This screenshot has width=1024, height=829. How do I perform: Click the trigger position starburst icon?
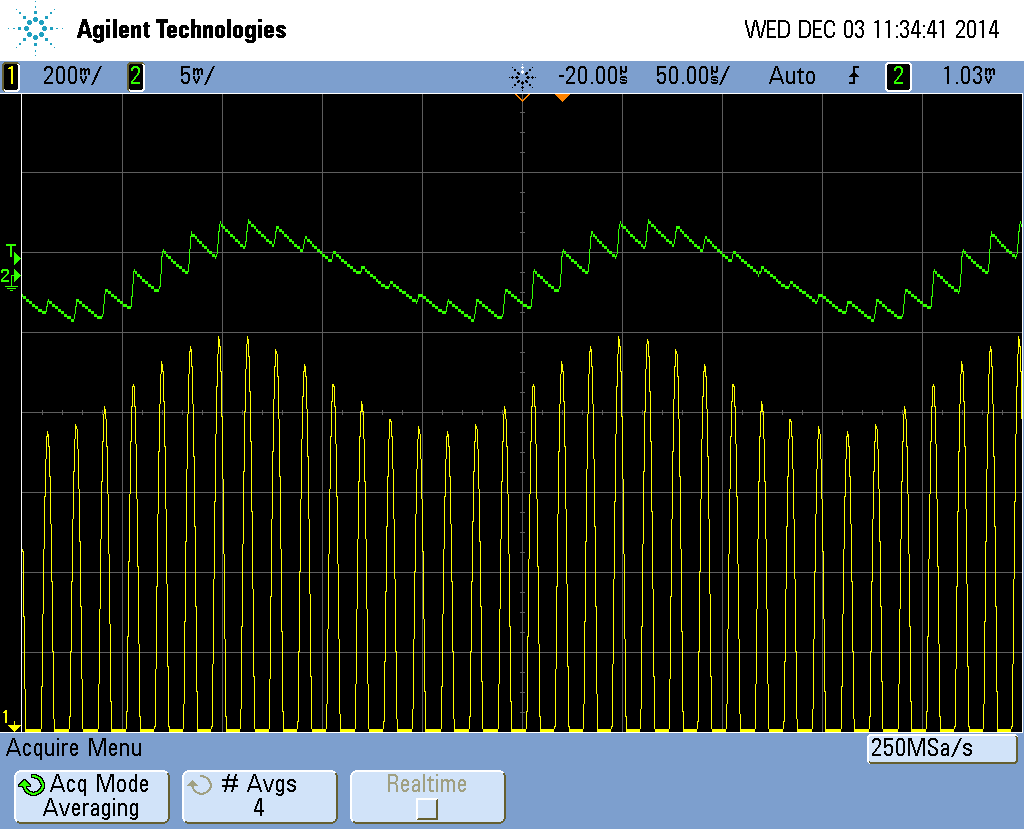pos(522,76)
